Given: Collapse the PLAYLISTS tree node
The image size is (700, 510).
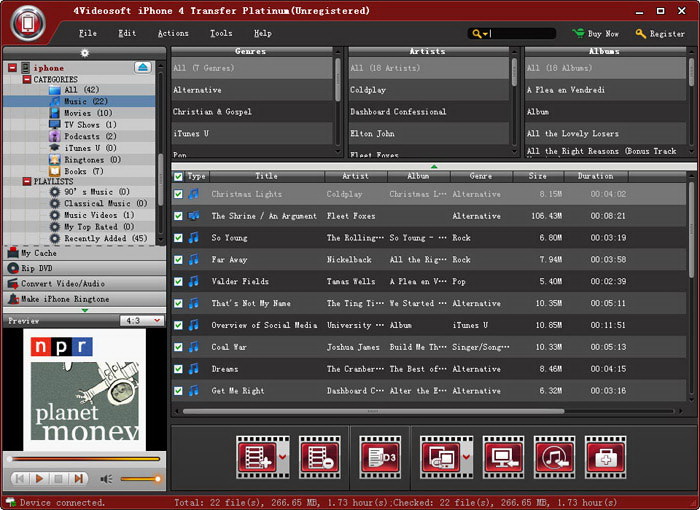Looking at the screenshot, I should [26, 181].
